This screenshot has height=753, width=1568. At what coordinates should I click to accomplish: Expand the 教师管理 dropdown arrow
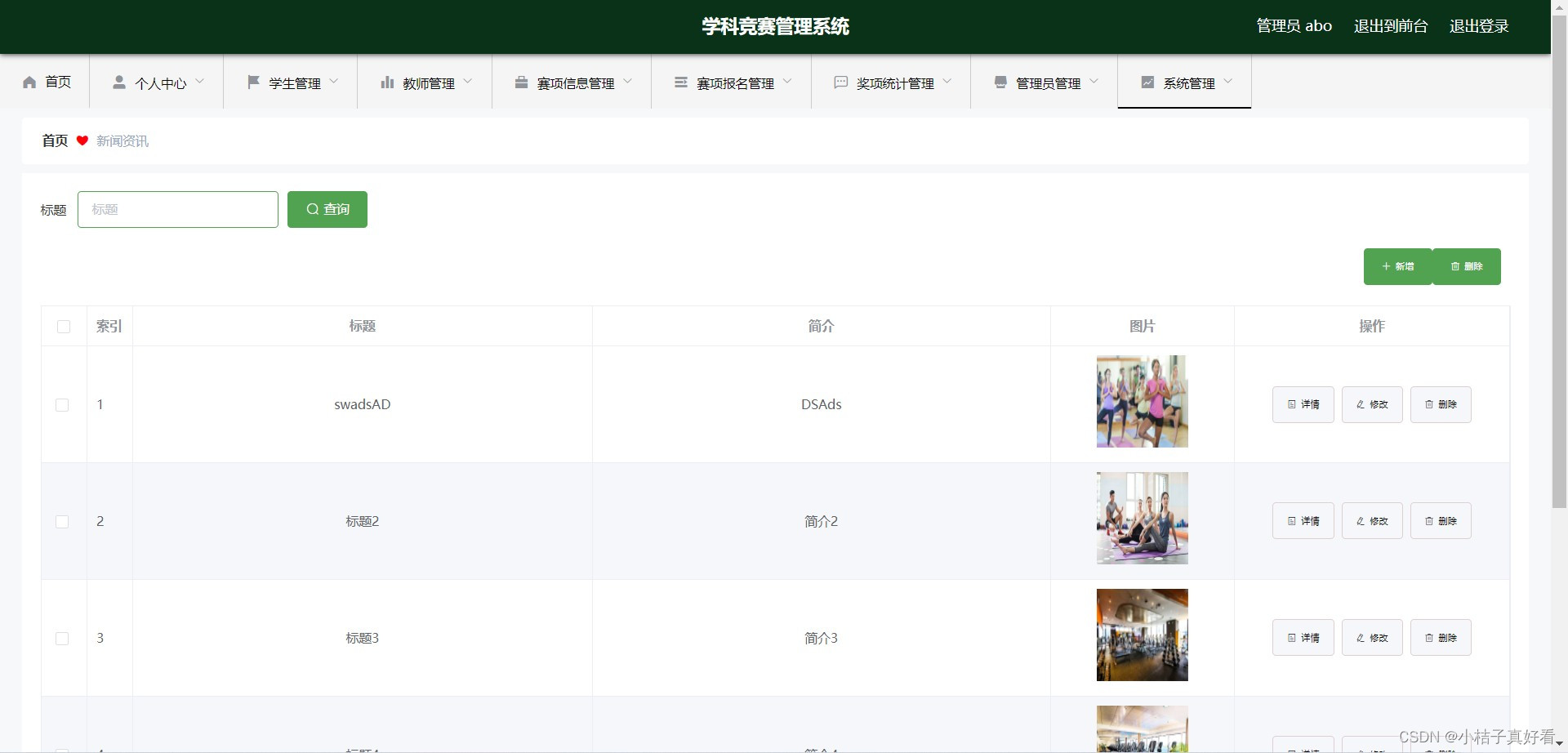point(468,82)
